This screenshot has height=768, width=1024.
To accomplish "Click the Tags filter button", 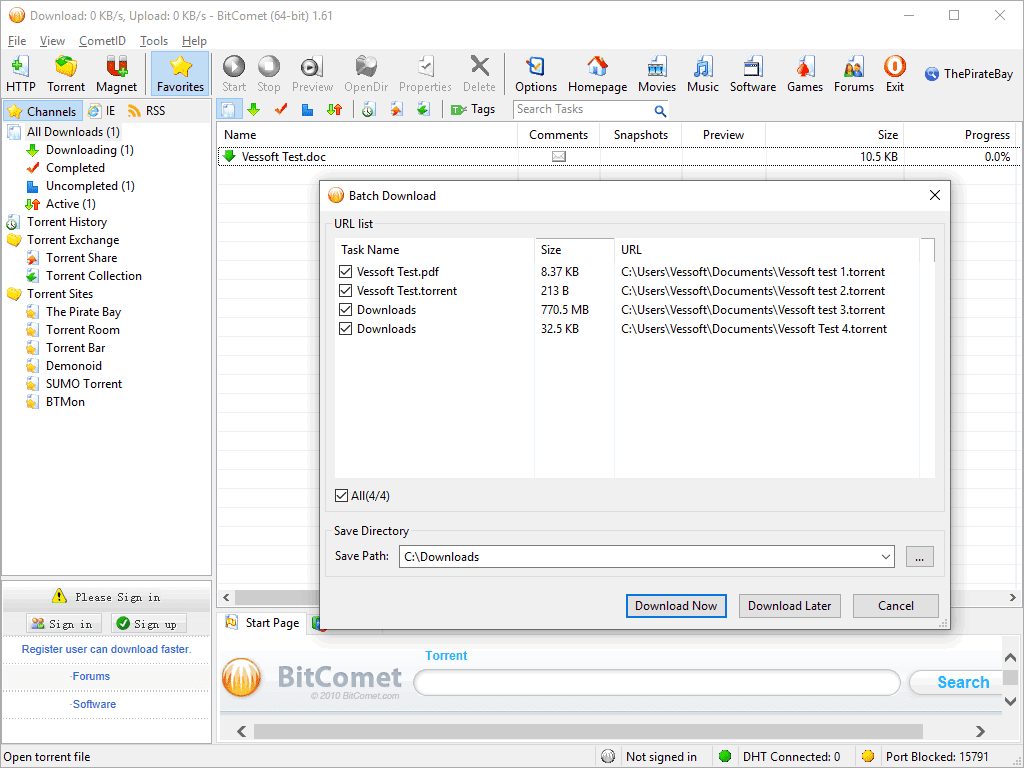I will tap(473, 109).
